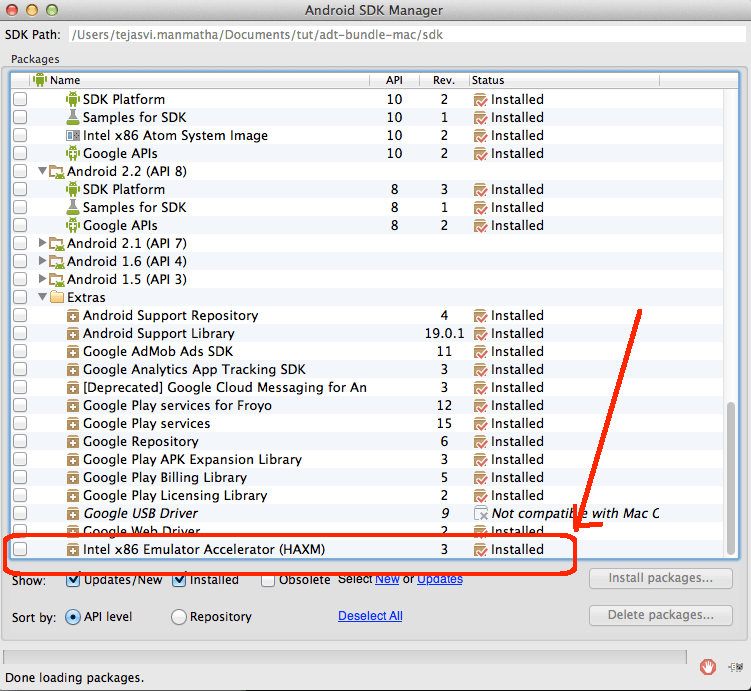751x691 pixels.
Task: Click the New link to select new packages
Action: click(x=387, y=579)
